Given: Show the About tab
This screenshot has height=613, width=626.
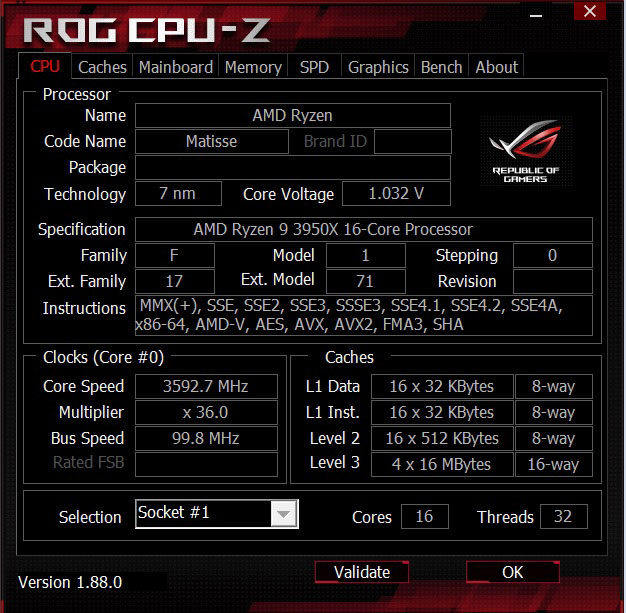Looking at the screenshot, I should tap(496, 67).
